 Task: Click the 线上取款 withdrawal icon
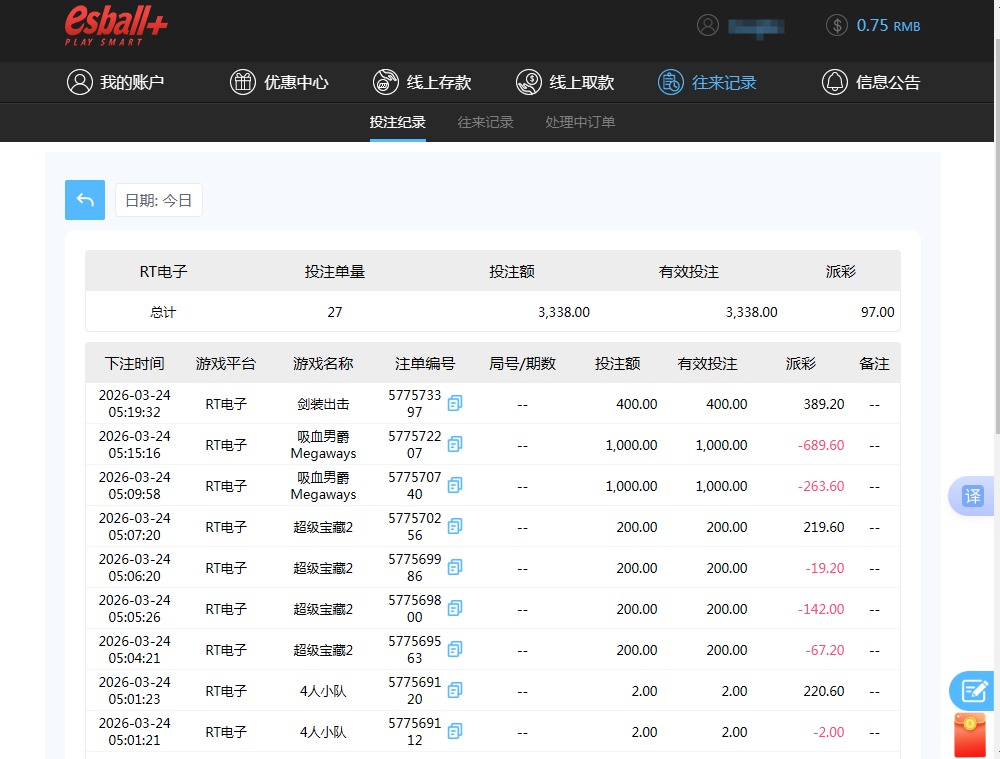click(x=528, y=82)
